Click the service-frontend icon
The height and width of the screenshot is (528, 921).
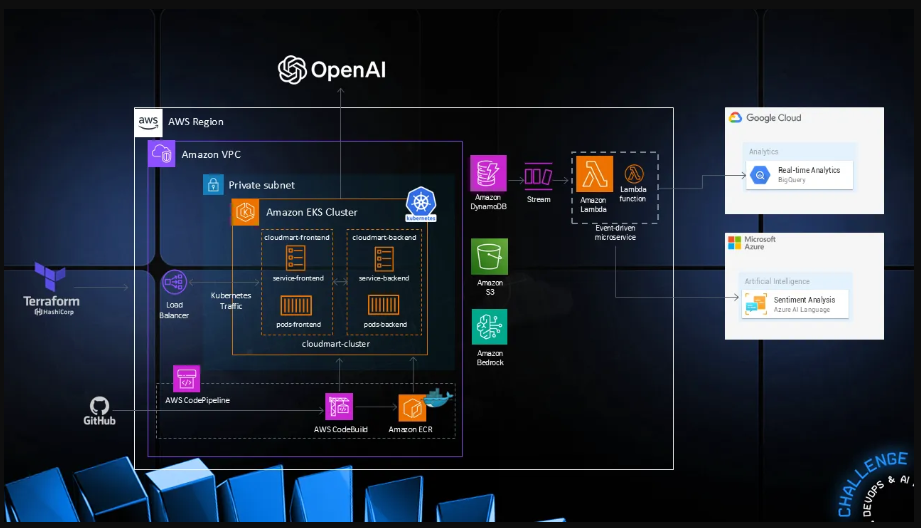[x=295, y=258]
